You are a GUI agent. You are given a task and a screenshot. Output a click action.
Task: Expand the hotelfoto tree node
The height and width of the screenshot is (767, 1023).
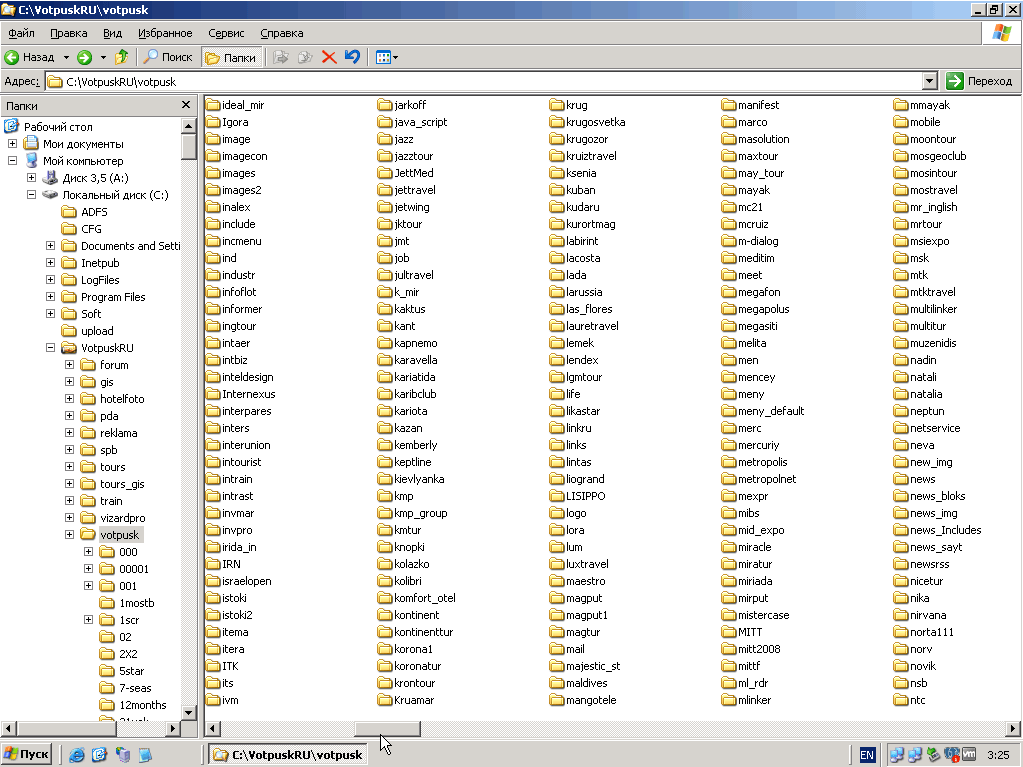click(x=69, y=399)
